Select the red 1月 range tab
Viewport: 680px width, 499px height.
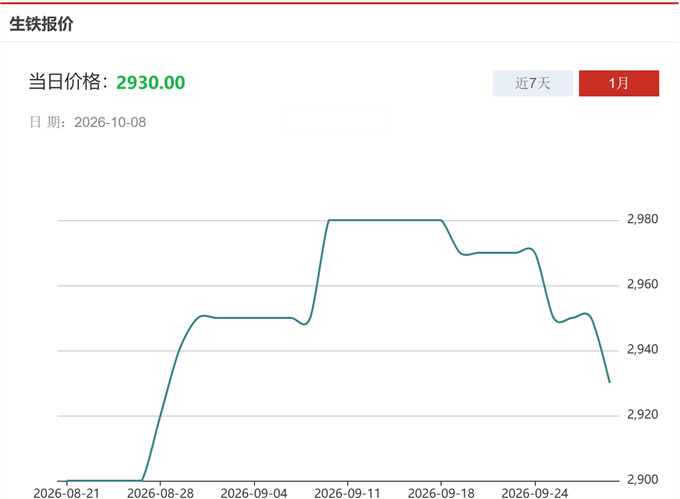pos(619,83)
